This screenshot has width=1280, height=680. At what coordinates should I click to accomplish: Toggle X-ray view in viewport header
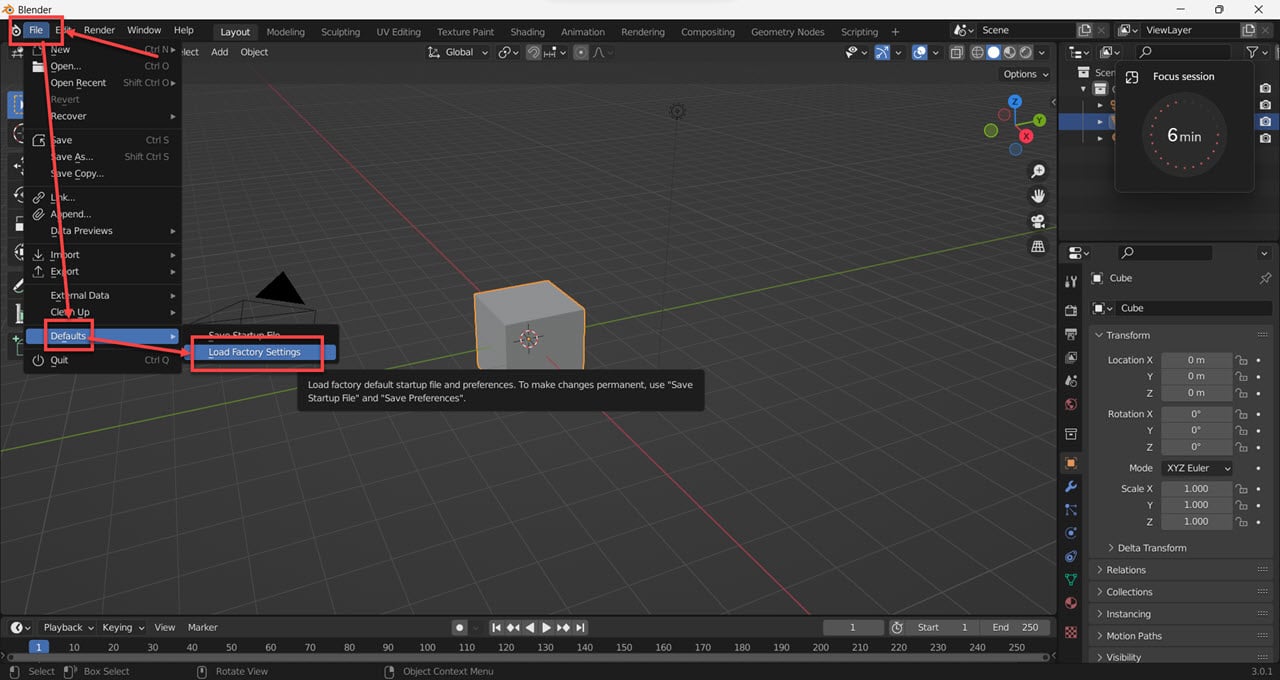point(958,52)
